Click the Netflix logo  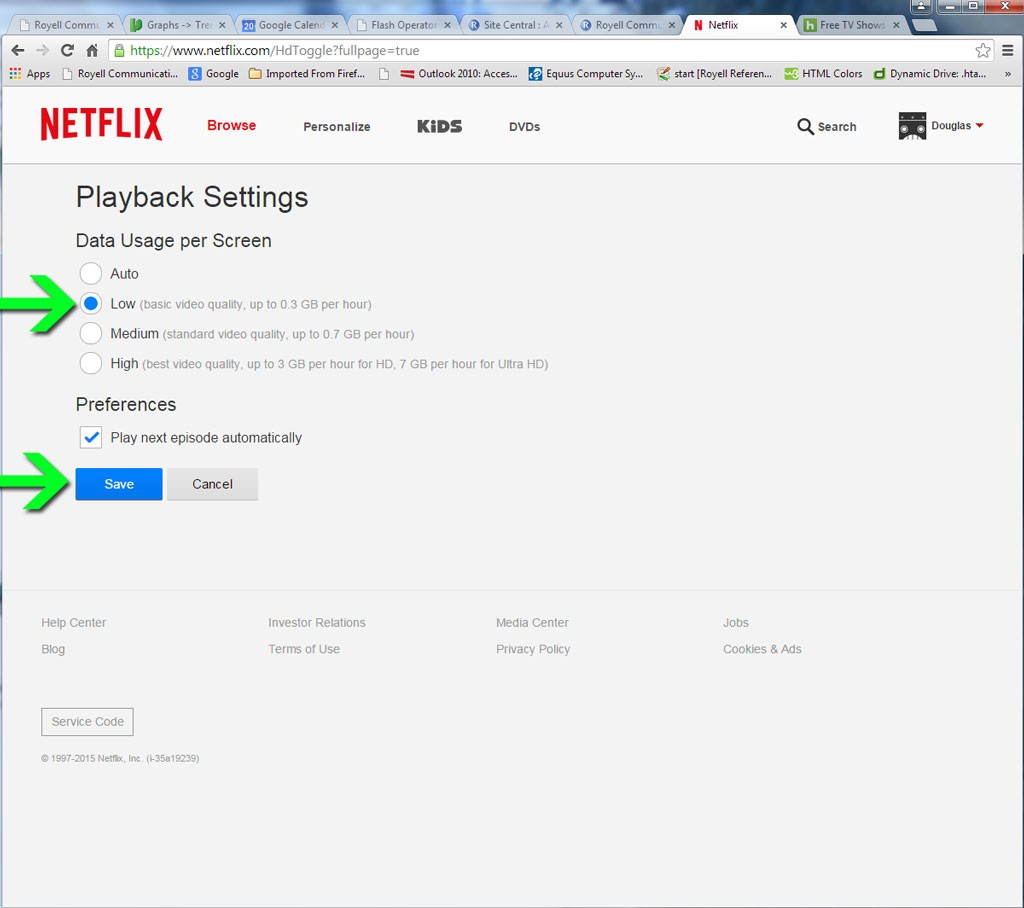[101, 125]
